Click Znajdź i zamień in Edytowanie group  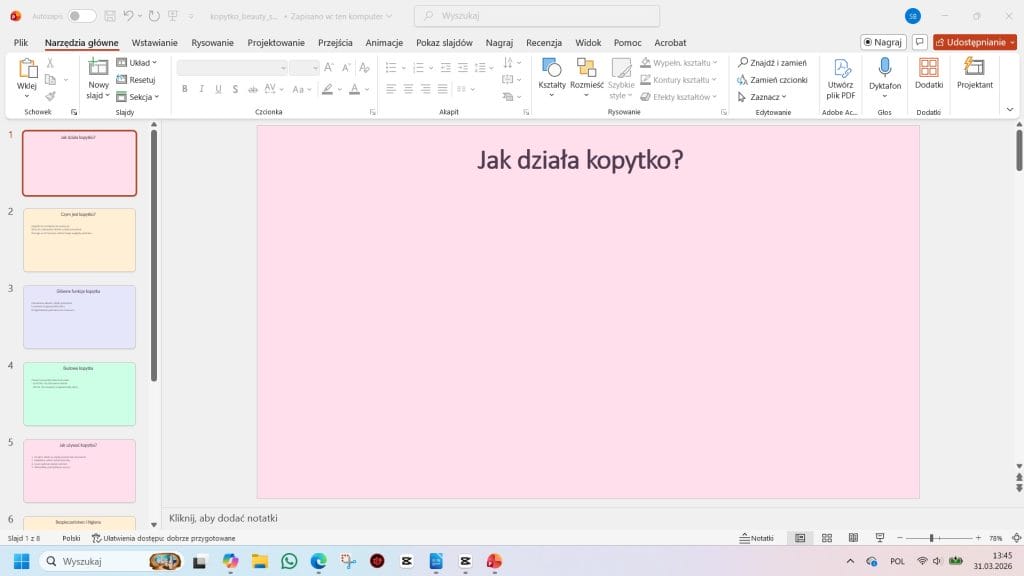[x=772, y=62]
